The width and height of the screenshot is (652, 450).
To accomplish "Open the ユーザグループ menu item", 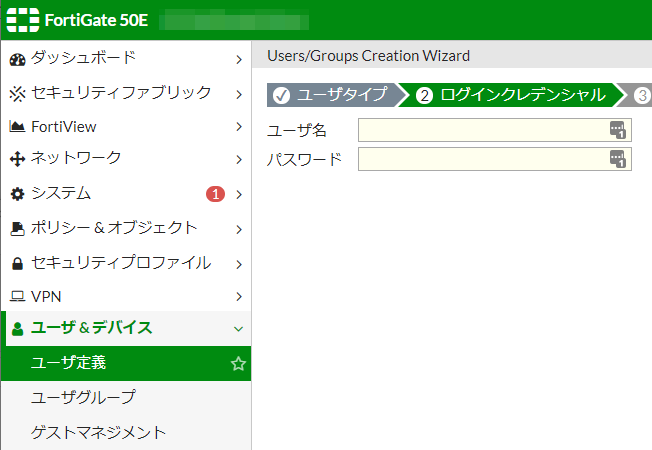I will point(84,397).
